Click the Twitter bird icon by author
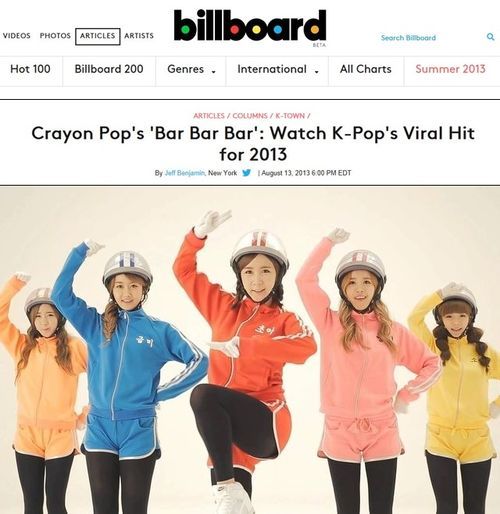This screenshot has height=514, width=500. [247, 173]
